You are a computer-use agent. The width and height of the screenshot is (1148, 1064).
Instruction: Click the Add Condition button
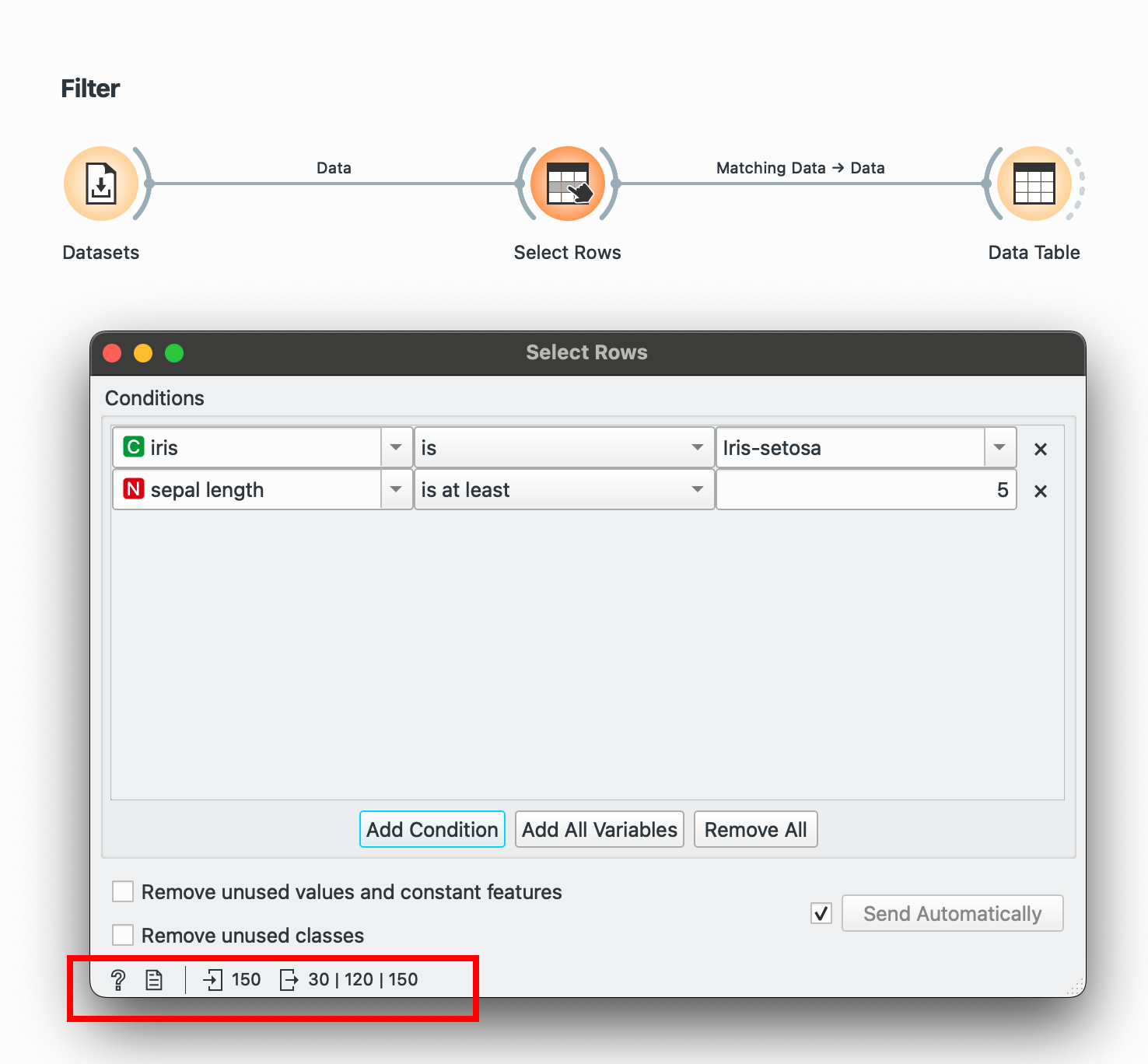432,829
